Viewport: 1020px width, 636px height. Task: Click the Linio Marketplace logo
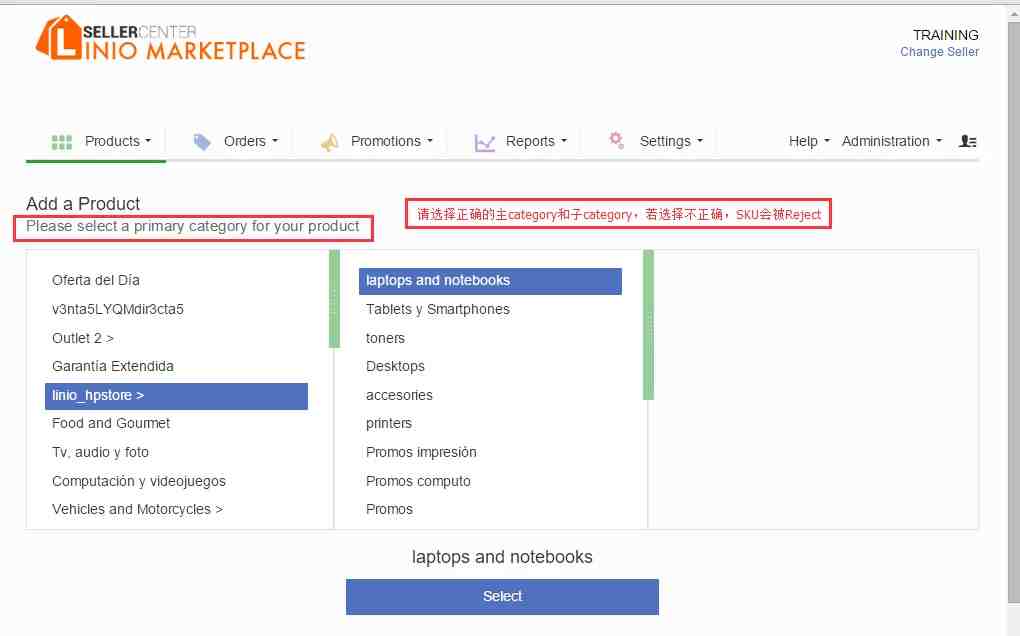pos(170,39)
